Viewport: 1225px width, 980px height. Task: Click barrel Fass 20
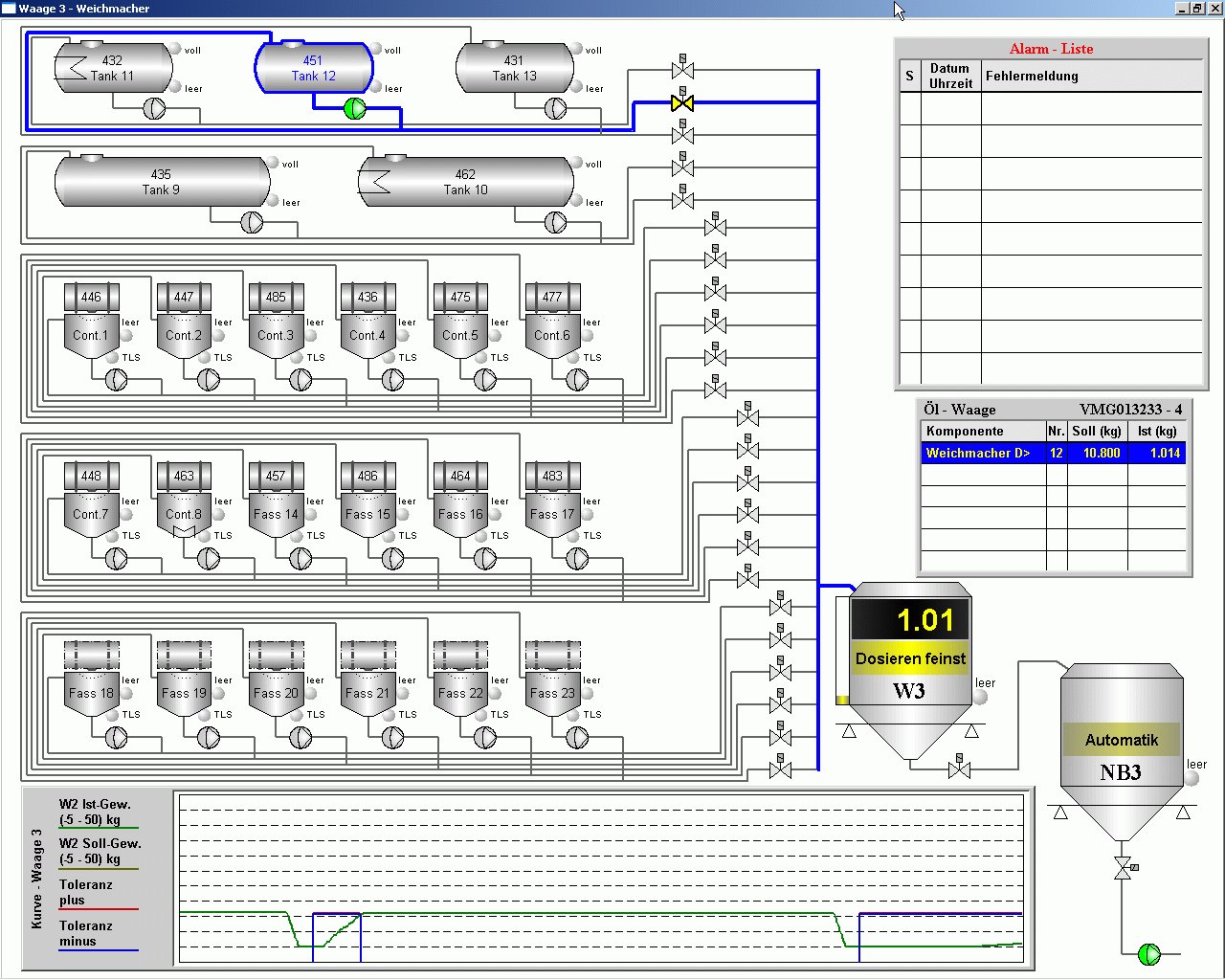(x=276, y=679)
